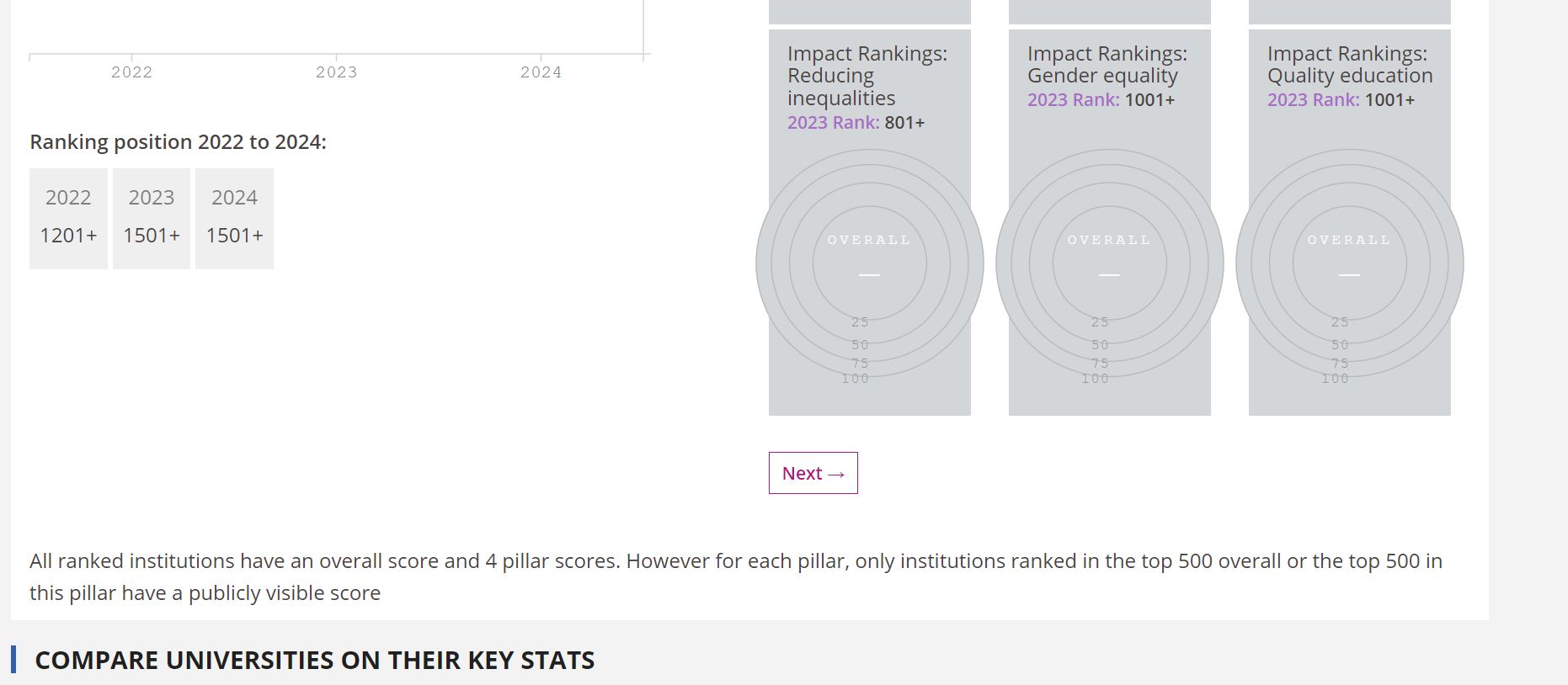Click the pillar scores explanatory paragraph
1568x685 pixels.
pyautogui.click(x=735, y=576)
